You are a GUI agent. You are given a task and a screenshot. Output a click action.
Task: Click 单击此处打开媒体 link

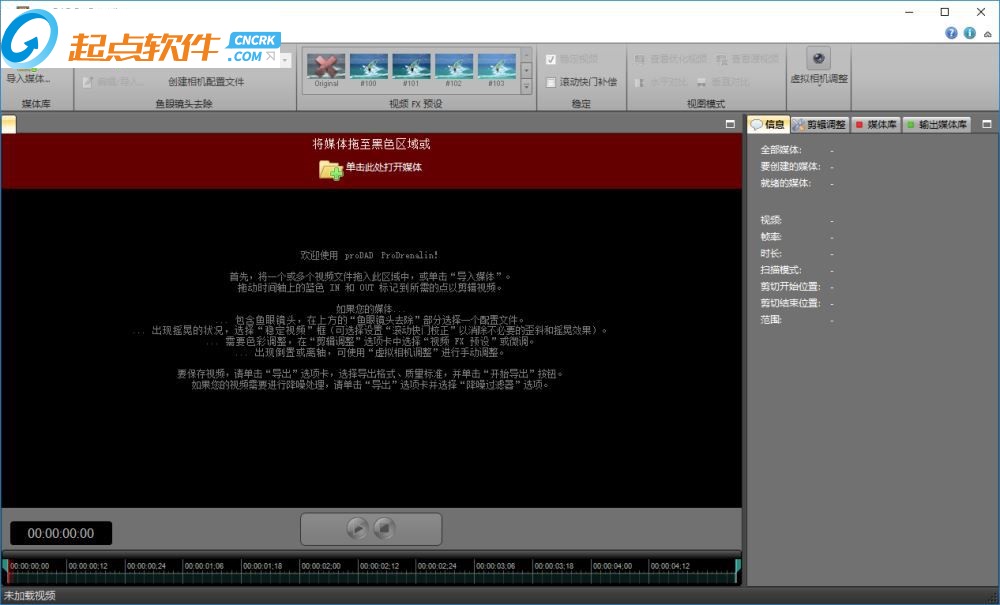point(383,167)
